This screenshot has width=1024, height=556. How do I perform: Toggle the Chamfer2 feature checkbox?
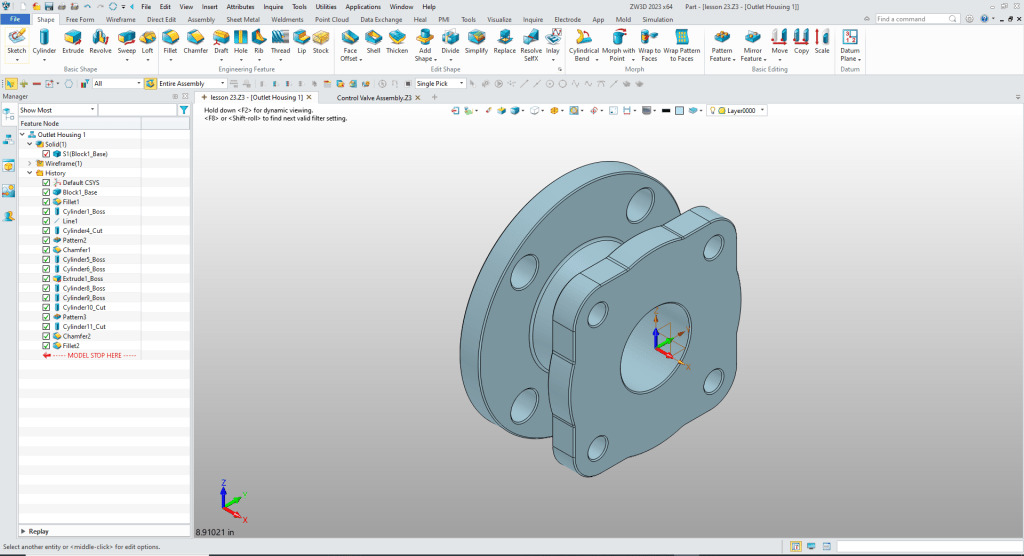pos(47,336)
